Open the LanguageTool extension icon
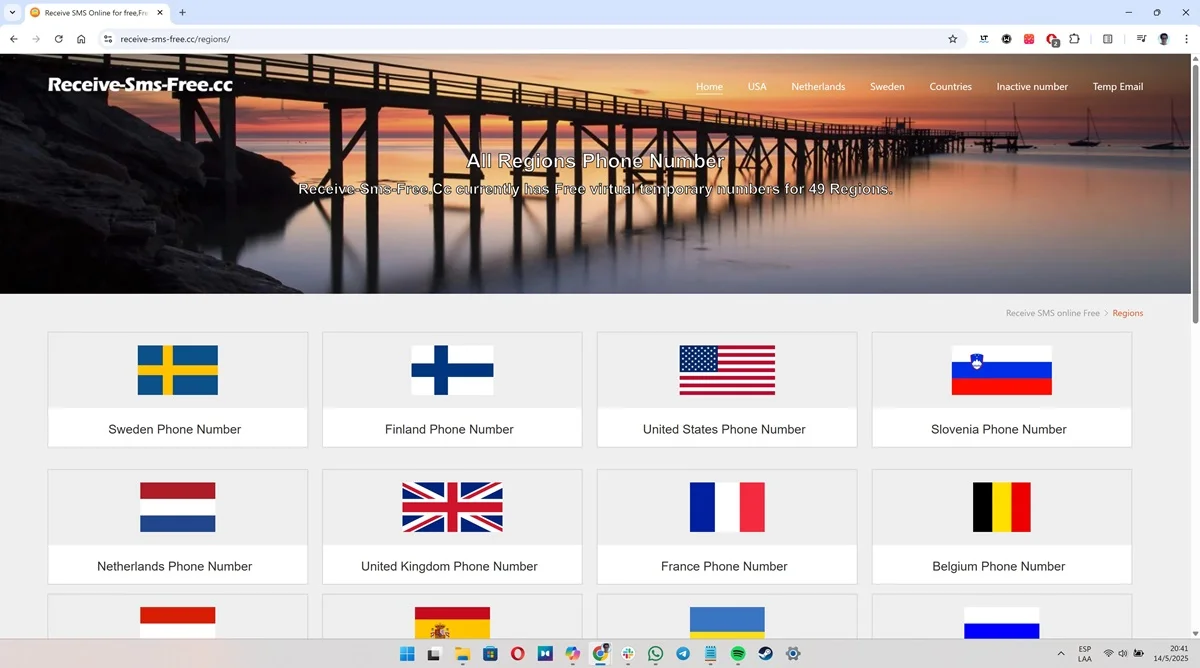The width and height of the screenshot is (1200, 668). point(984,39)
